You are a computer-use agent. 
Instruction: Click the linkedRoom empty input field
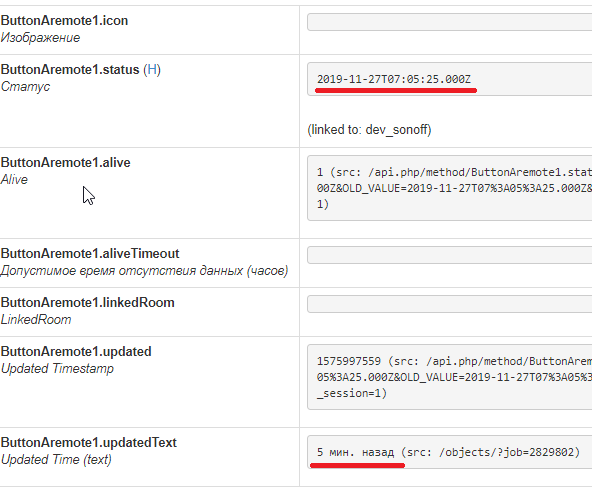point(449,304)
